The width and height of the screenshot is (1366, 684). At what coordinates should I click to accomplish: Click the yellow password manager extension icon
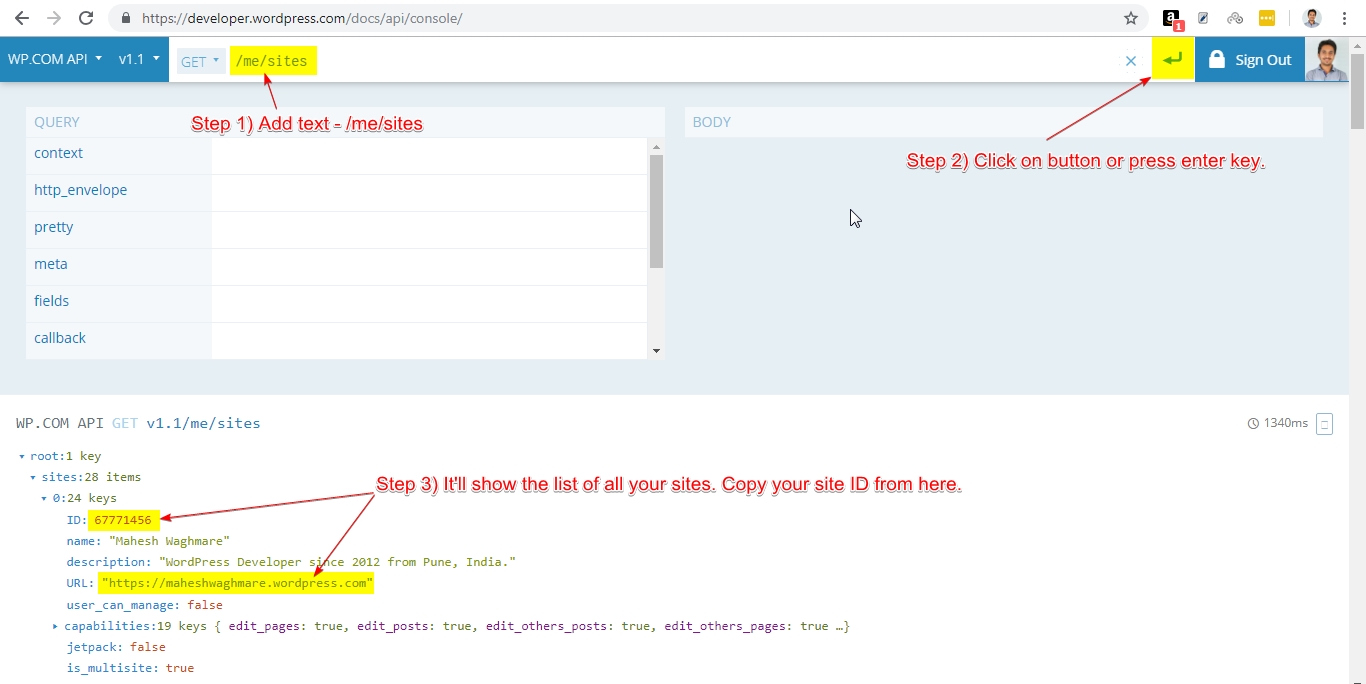click(1267, 18)
